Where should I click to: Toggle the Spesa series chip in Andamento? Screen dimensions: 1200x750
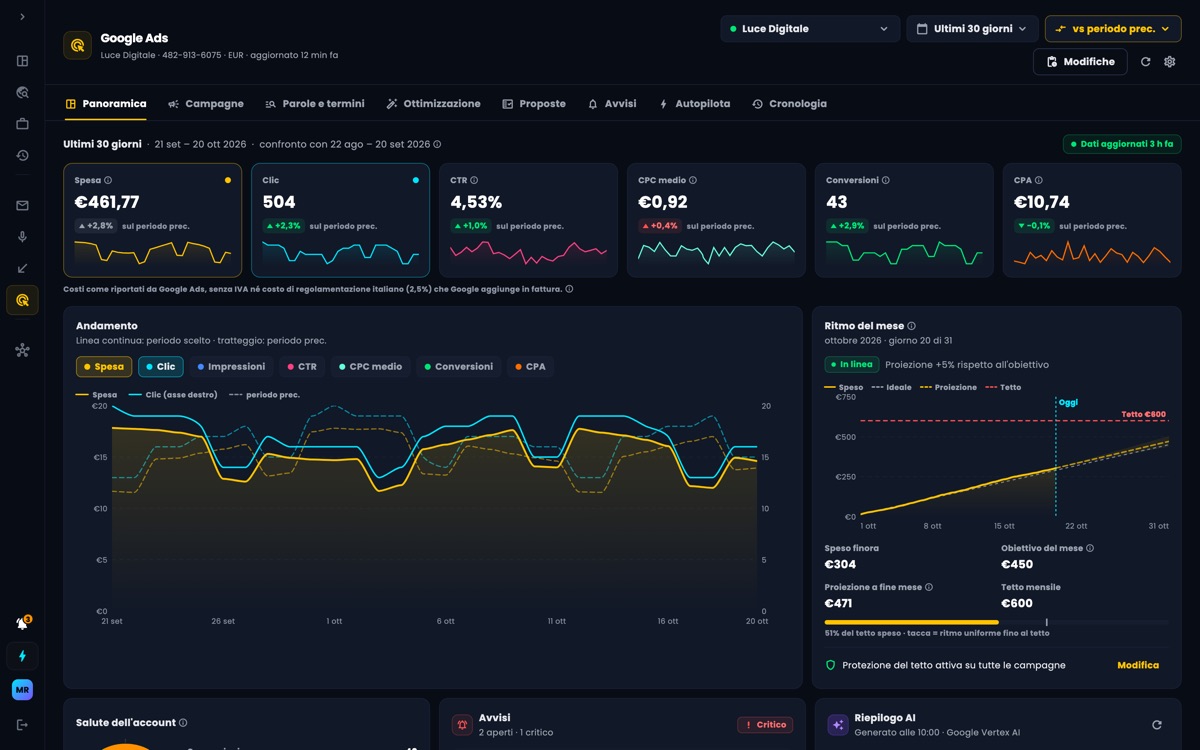click(104, 367)
